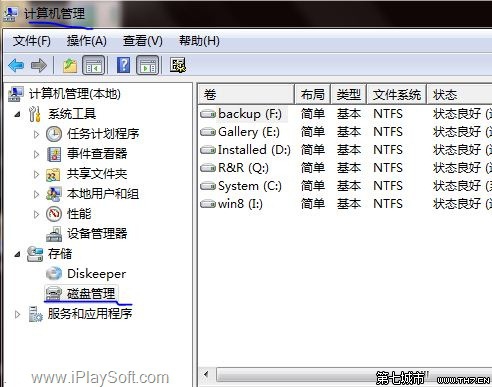Viewport: 492px width, 387px height.
Task: Click the drive icon for win8 (I:)
Action: (x=208, y=204)
